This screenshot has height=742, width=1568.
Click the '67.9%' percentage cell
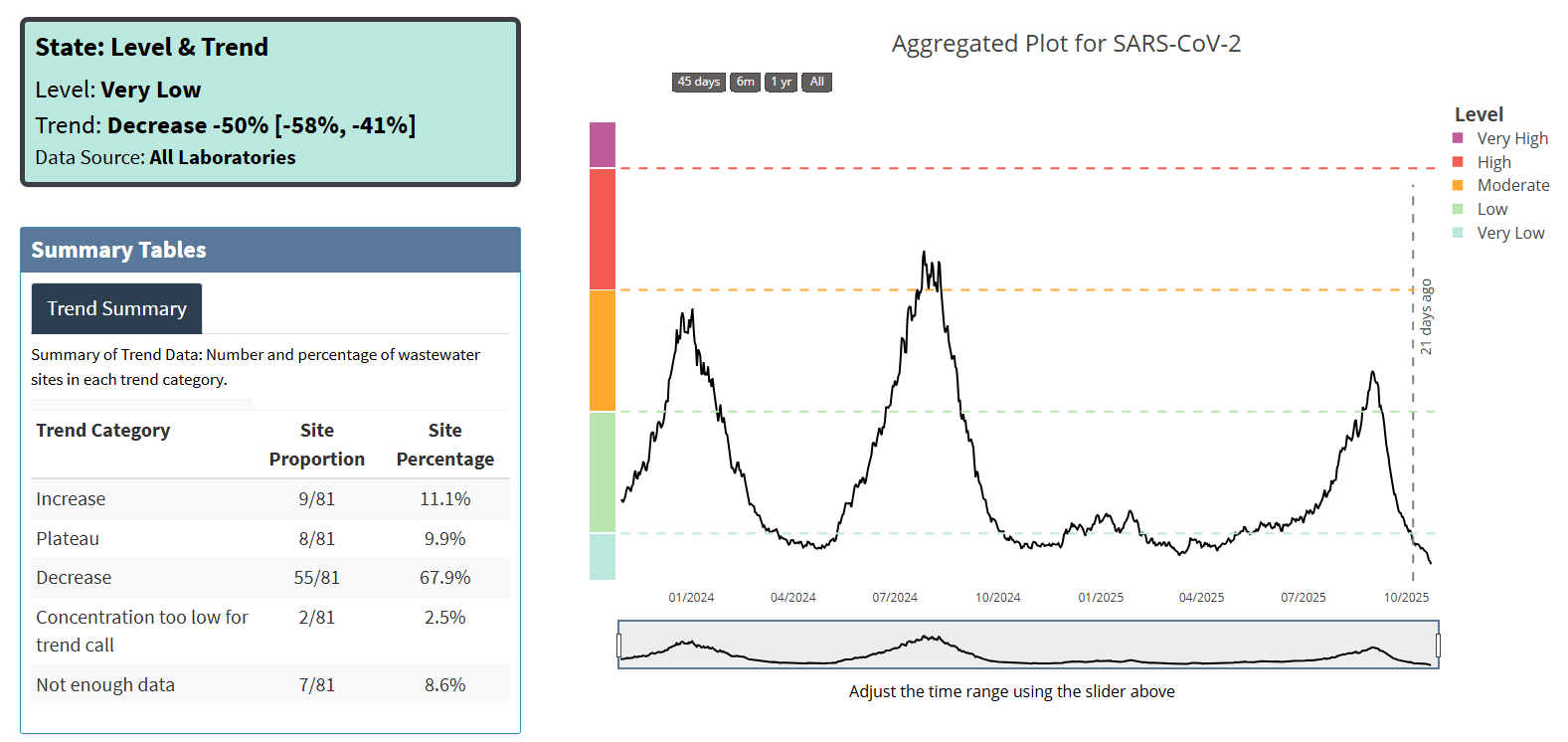(x=445, y=578)
